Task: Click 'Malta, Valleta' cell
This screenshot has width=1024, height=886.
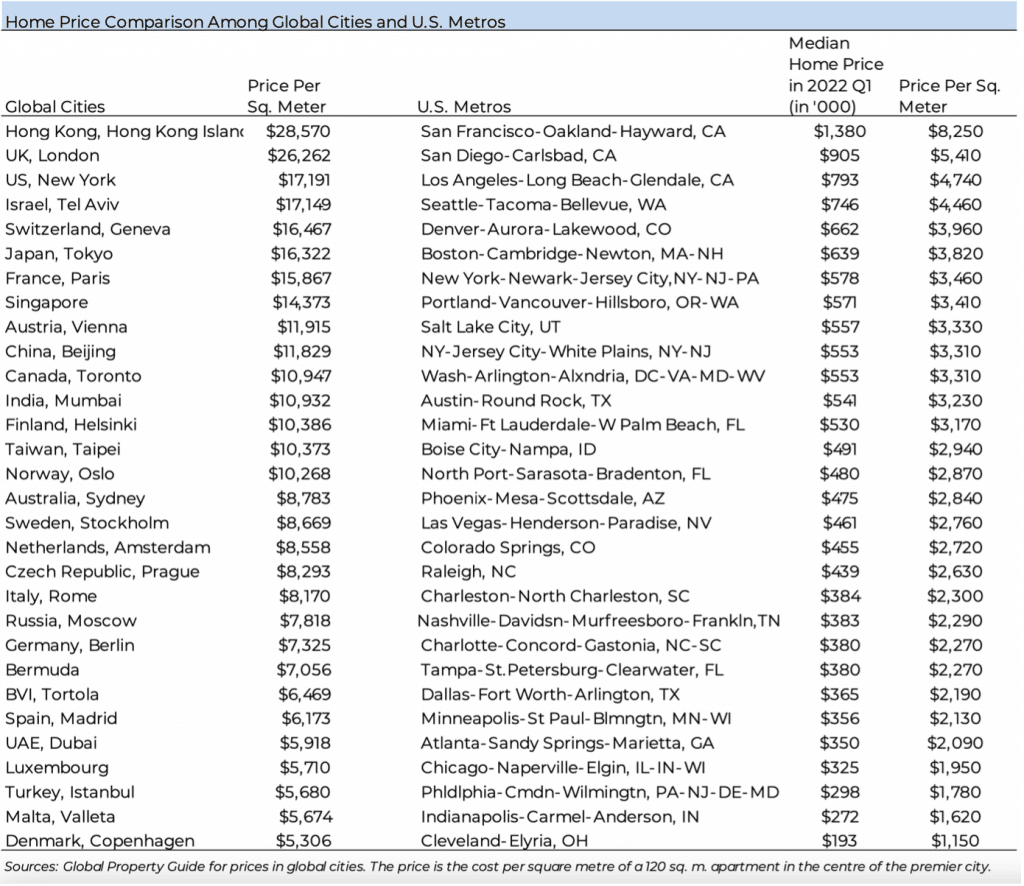Action: tap(60, 817)
